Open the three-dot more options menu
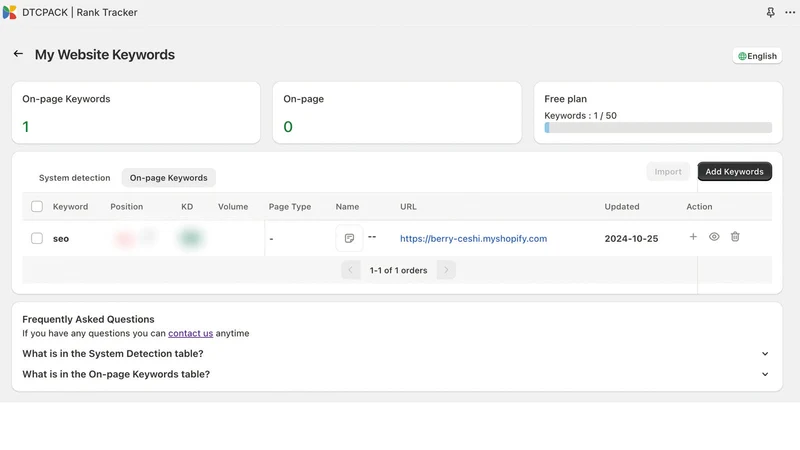Screen dimensions: 800x450 click(x=790, y=12)
